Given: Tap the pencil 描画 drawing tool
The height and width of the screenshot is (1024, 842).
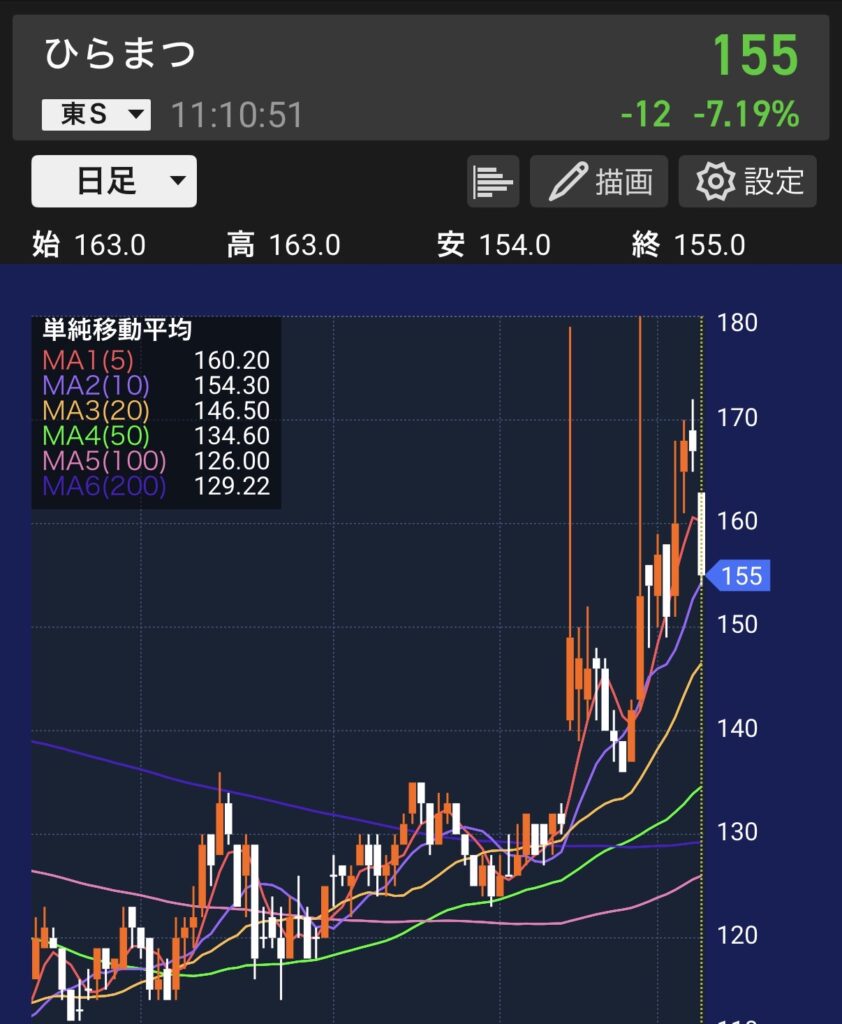Looking at the screenshot, I should click(601, 182).
